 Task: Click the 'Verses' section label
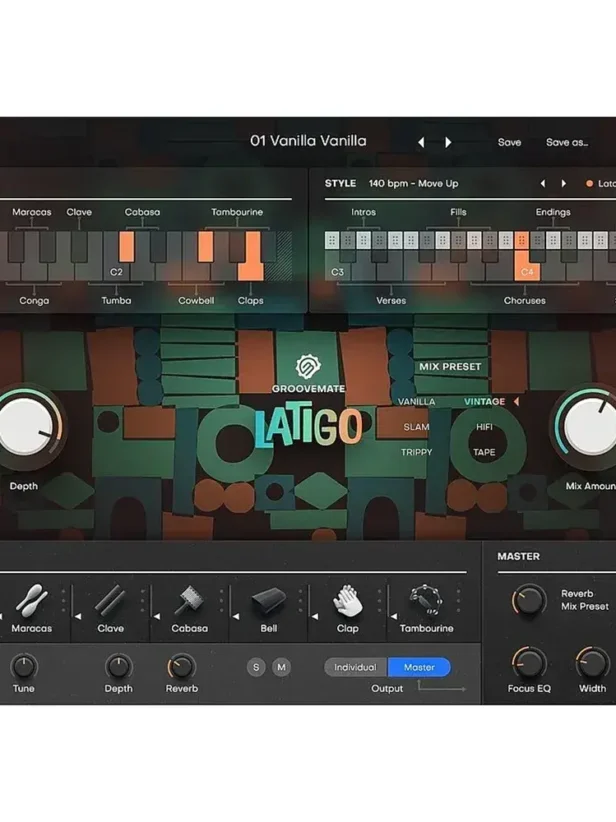391,300
